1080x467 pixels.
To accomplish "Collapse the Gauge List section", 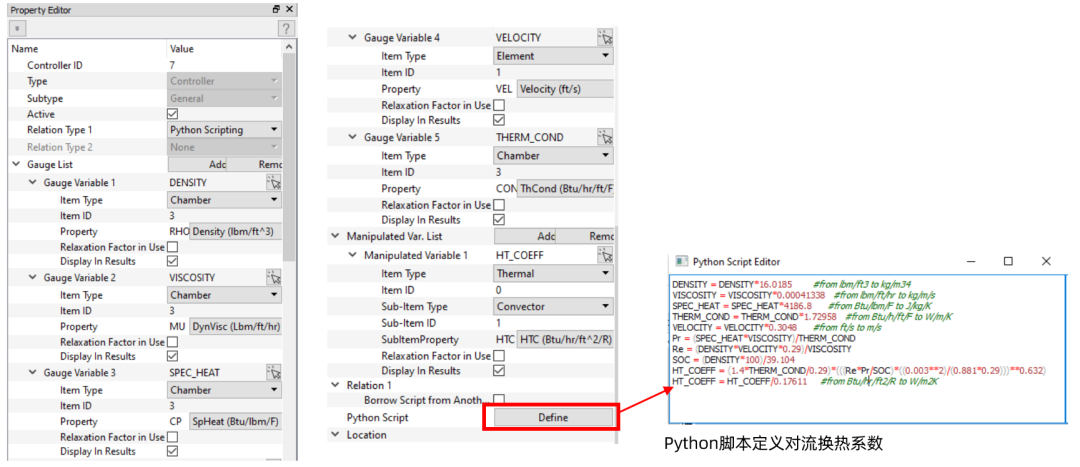I will pyautogui.click(x=16, y=165).
